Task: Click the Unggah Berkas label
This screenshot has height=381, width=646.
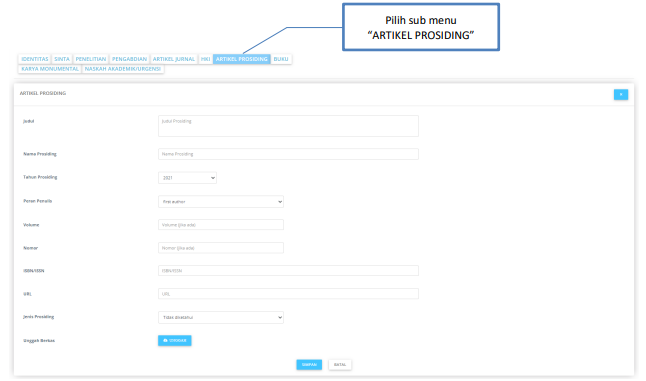Action: tap(39, 341)
